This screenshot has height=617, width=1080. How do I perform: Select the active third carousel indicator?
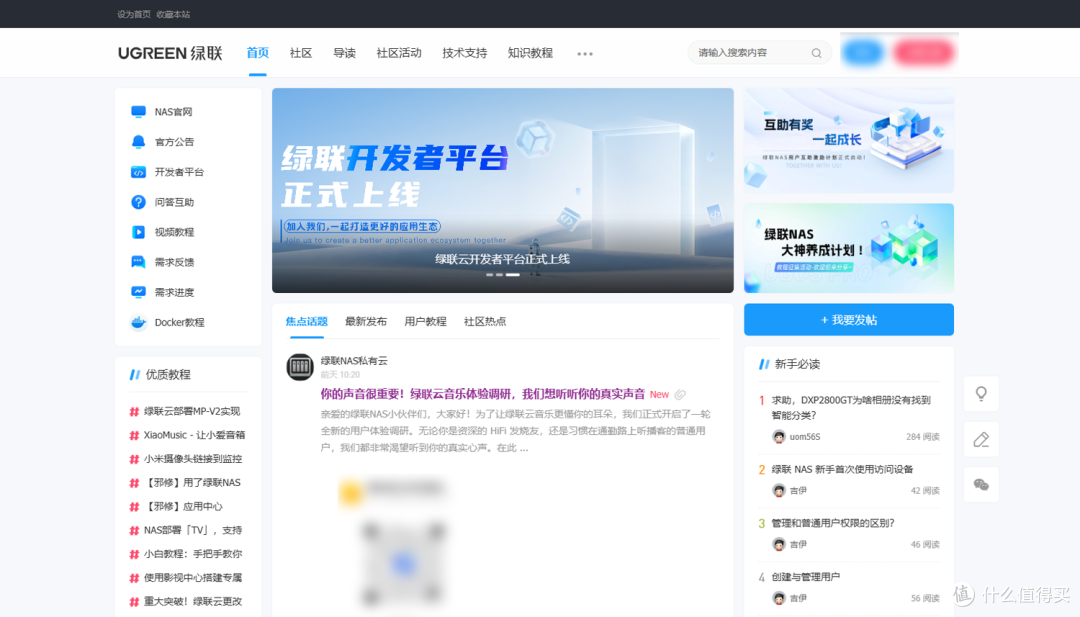[513, 275]
